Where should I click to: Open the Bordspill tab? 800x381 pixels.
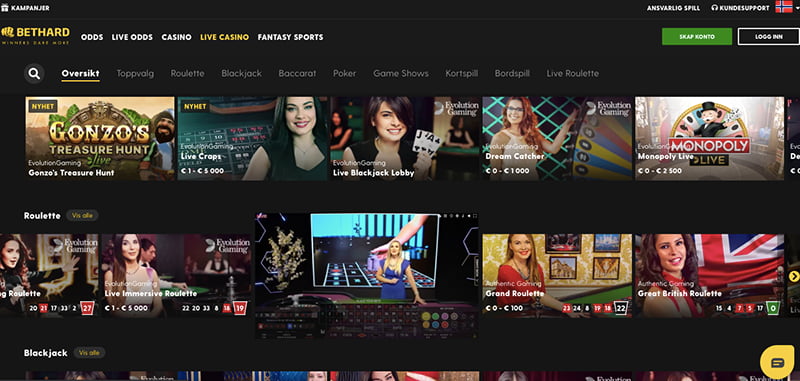[x=512, y=73]
